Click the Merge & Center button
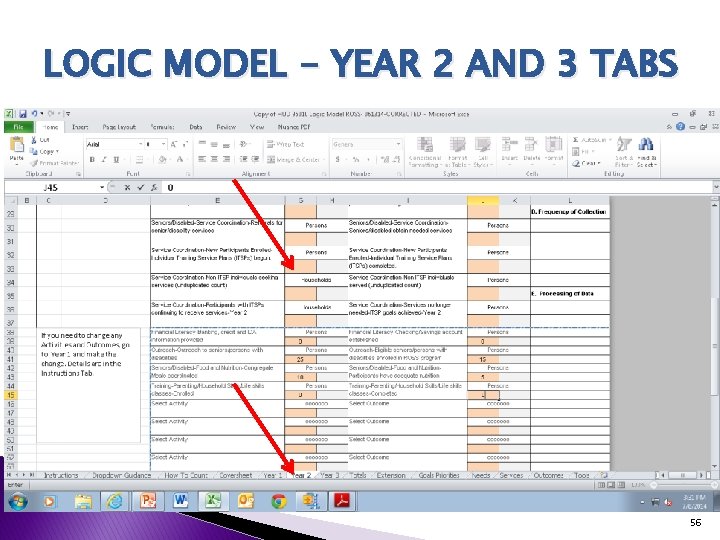This screenshot has height=540, width=720. (293, 159)
